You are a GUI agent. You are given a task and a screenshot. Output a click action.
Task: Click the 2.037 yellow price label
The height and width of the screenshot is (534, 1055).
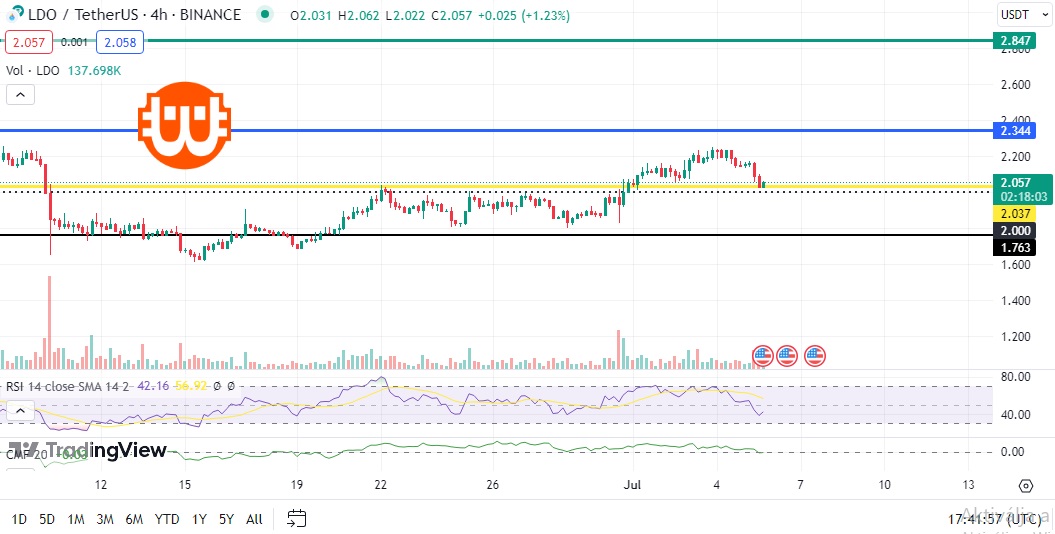1015,215
